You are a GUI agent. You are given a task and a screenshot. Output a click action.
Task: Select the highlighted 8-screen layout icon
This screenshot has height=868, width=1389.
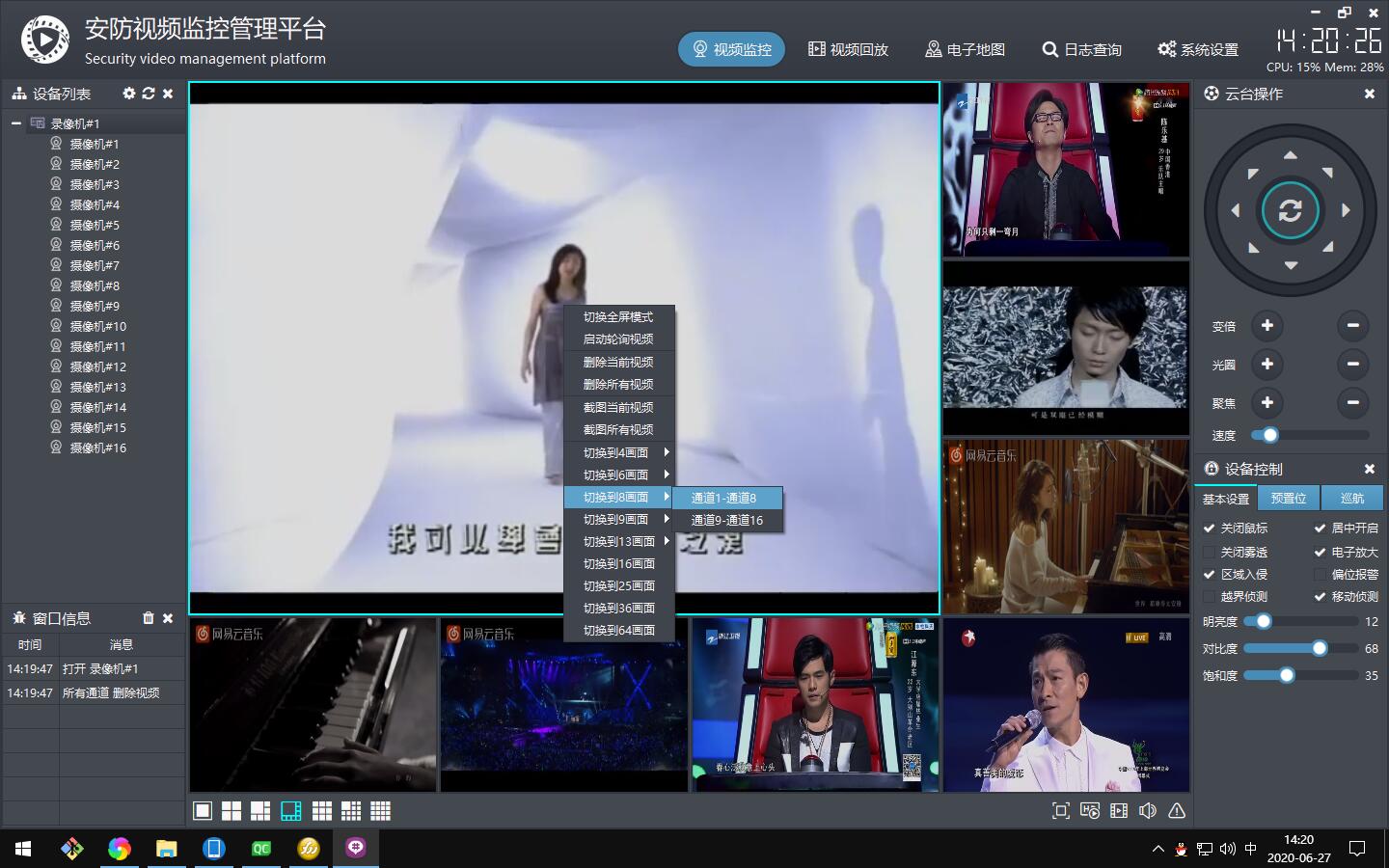coord(291,811)
